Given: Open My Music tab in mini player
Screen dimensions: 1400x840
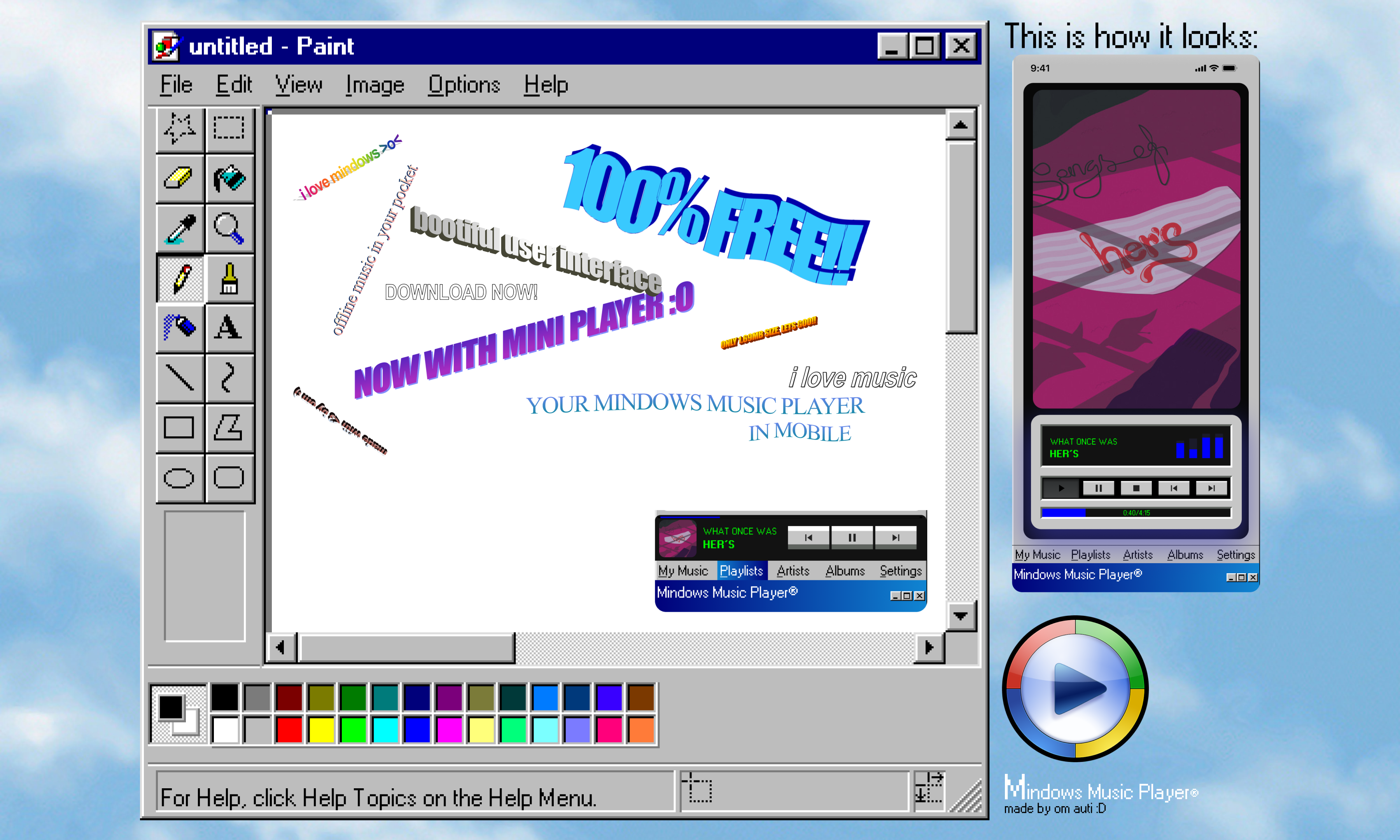Looking at the screenshot, I should tap(683, 571).
